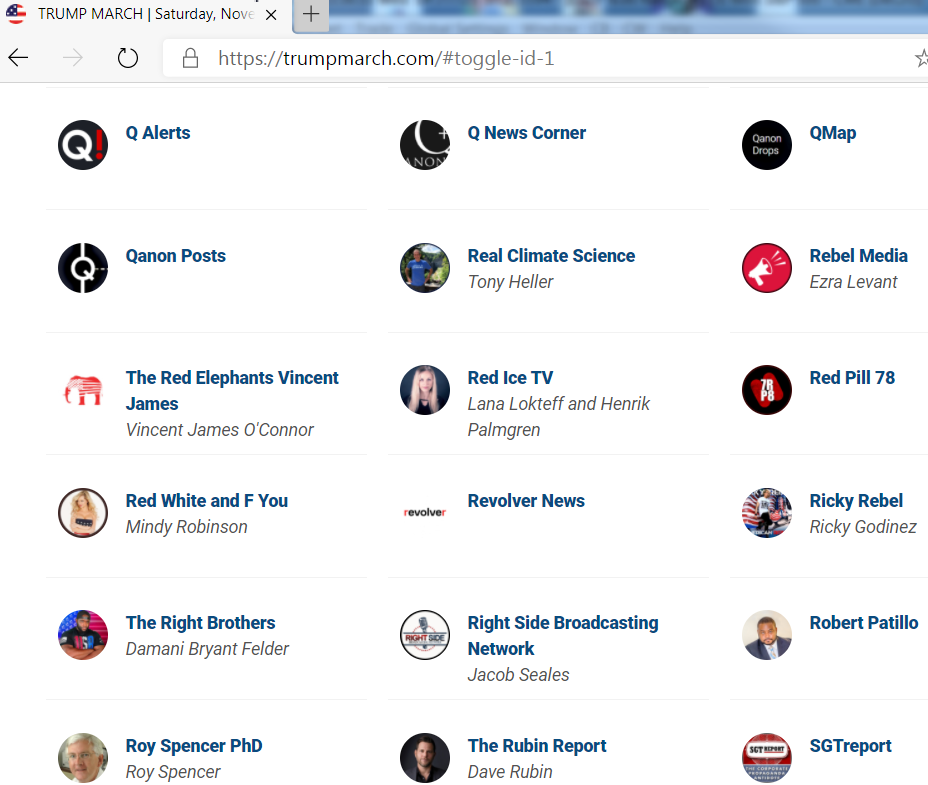Click the Q News Corner avatar
928x785 pixels.
(x=425, y=145)
